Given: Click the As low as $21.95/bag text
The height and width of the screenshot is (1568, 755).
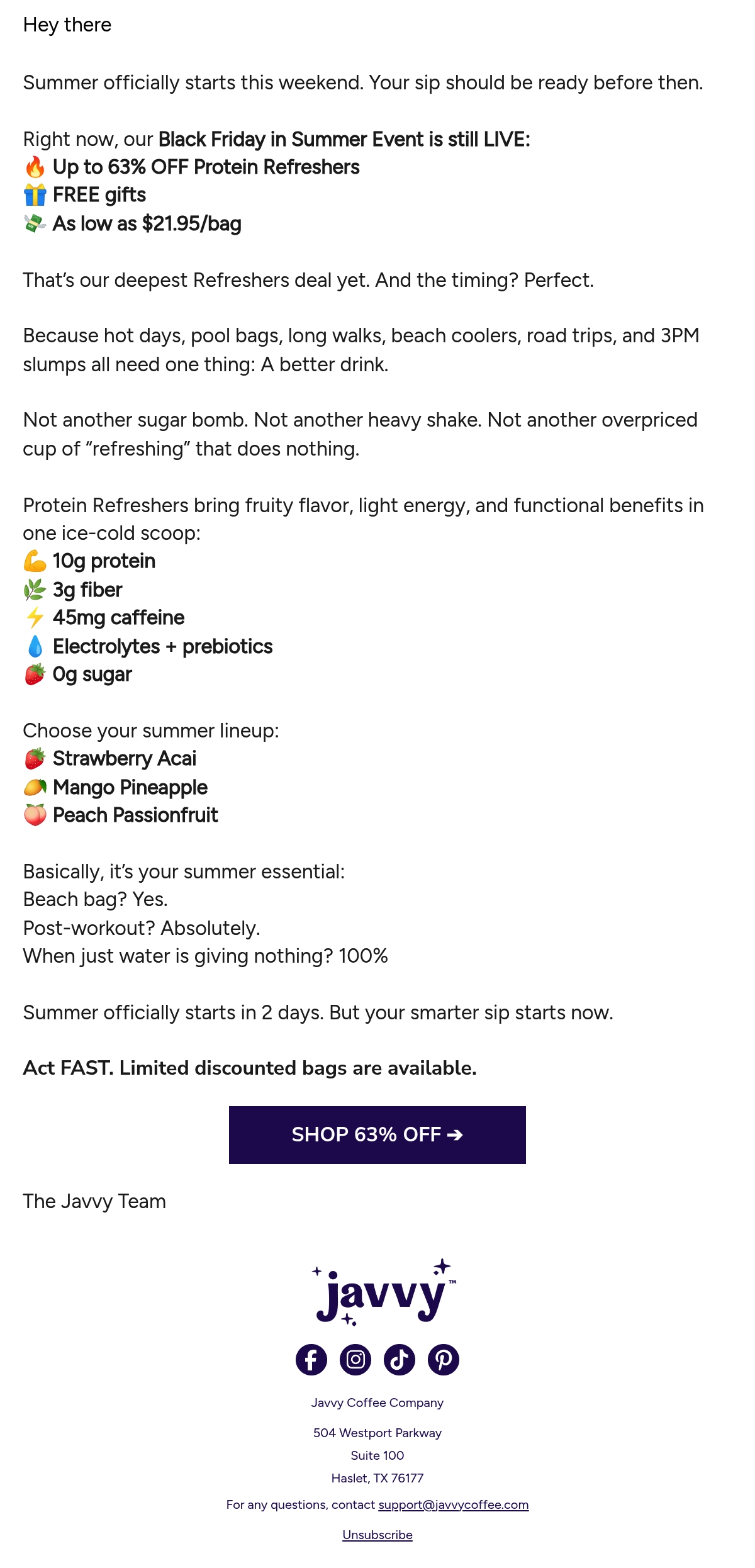Looking at the screenshot, I should click(147, 223).
